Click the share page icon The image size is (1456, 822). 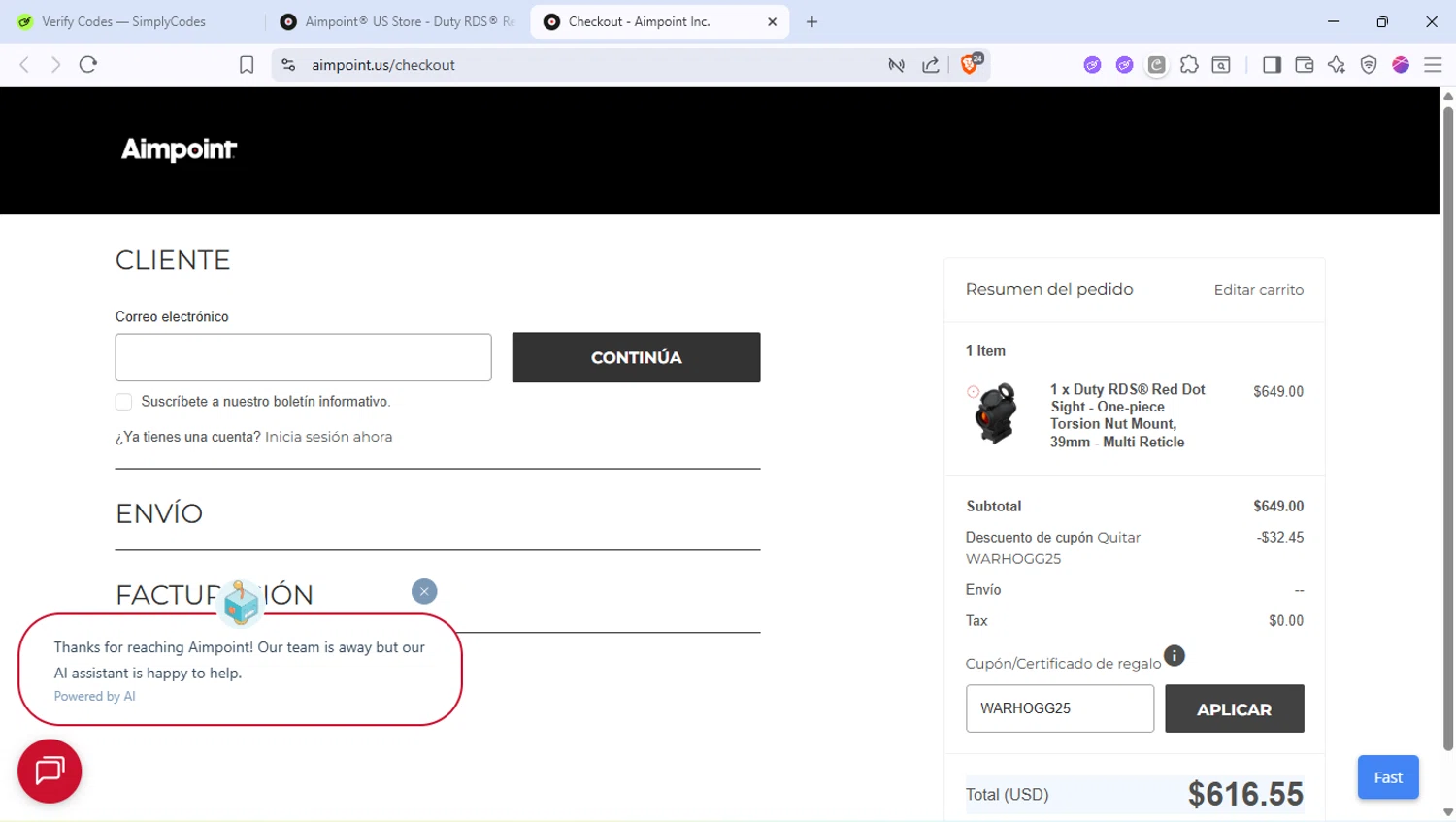[x=930, y=65]
